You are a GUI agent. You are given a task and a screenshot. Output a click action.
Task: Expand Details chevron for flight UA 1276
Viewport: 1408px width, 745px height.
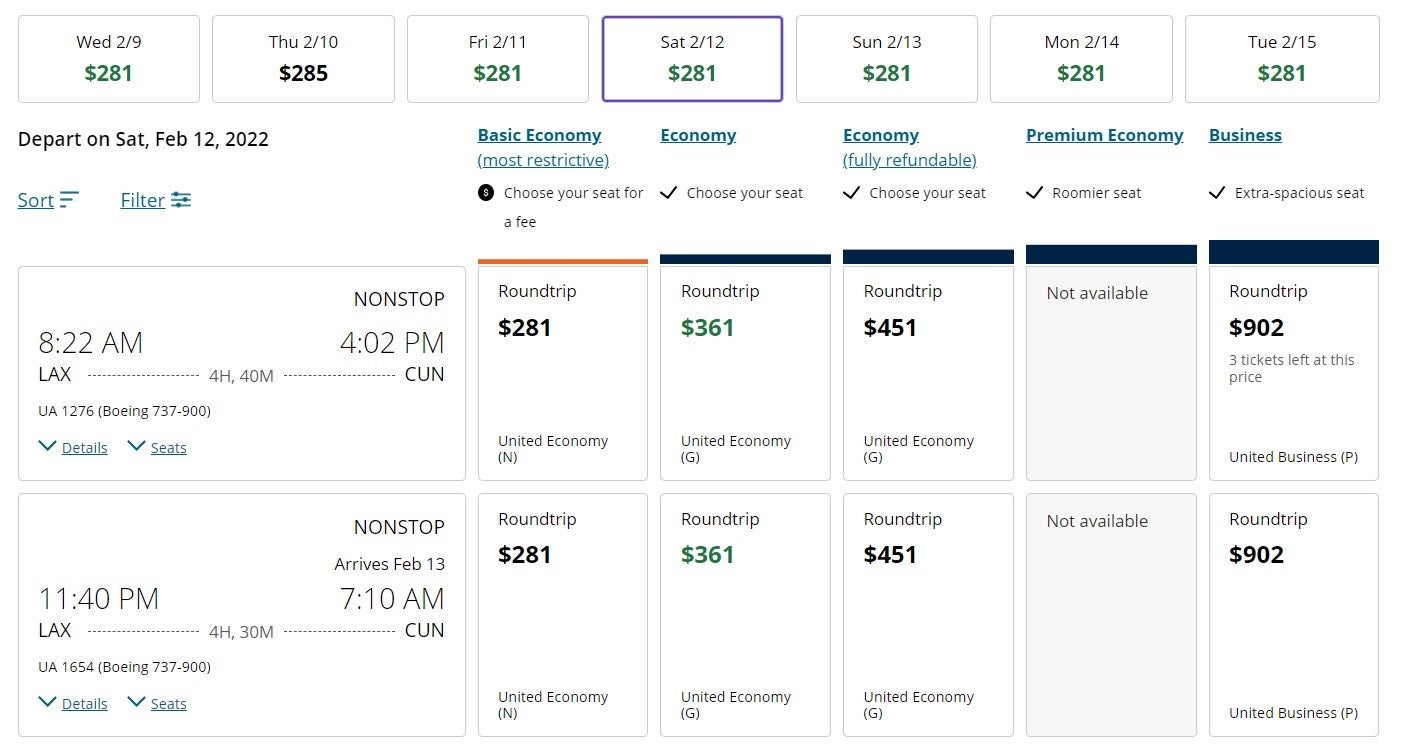(x=47, y=446)
